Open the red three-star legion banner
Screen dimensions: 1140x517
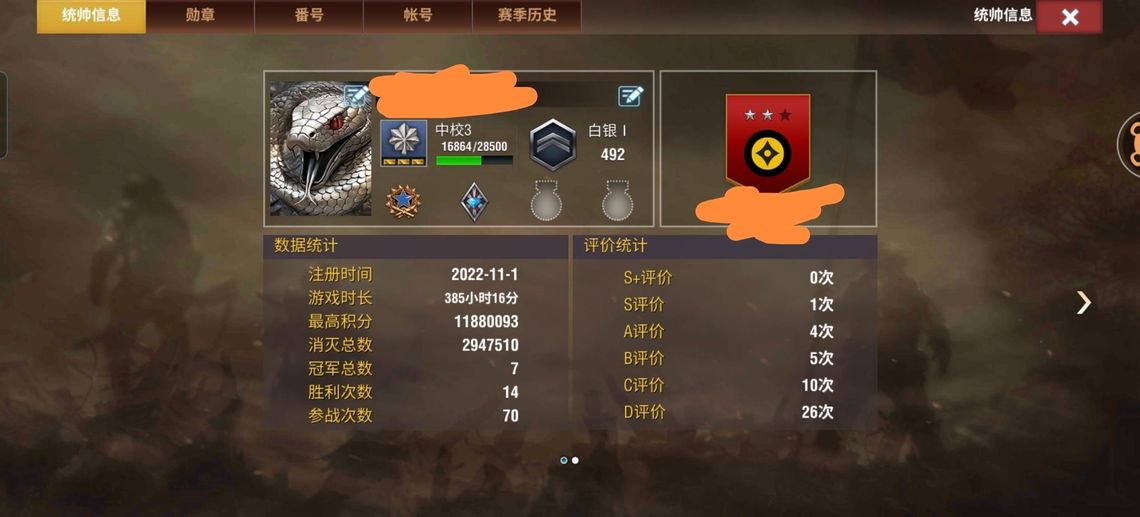[768, 143]
